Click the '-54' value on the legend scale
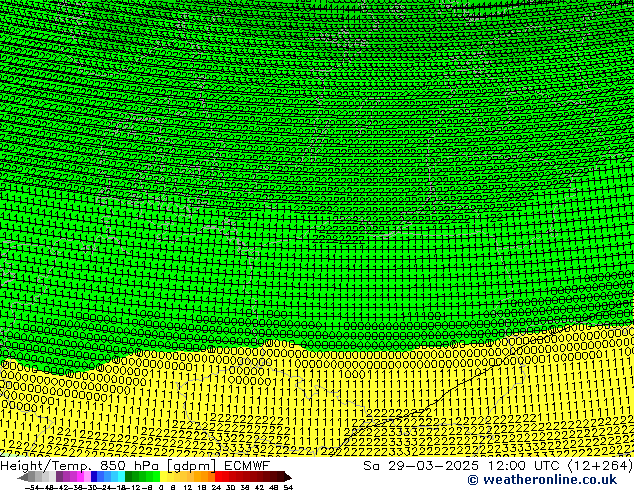634x490 pixels. click(32, 487)
